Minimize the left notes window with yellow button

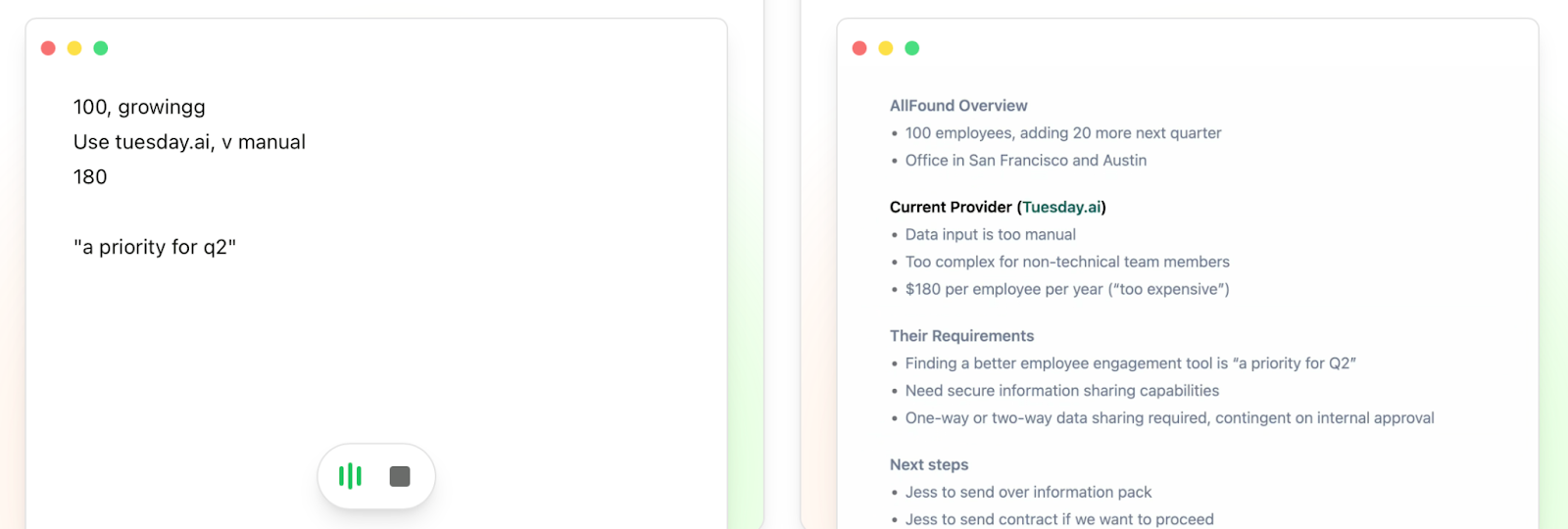click(74, 48)
